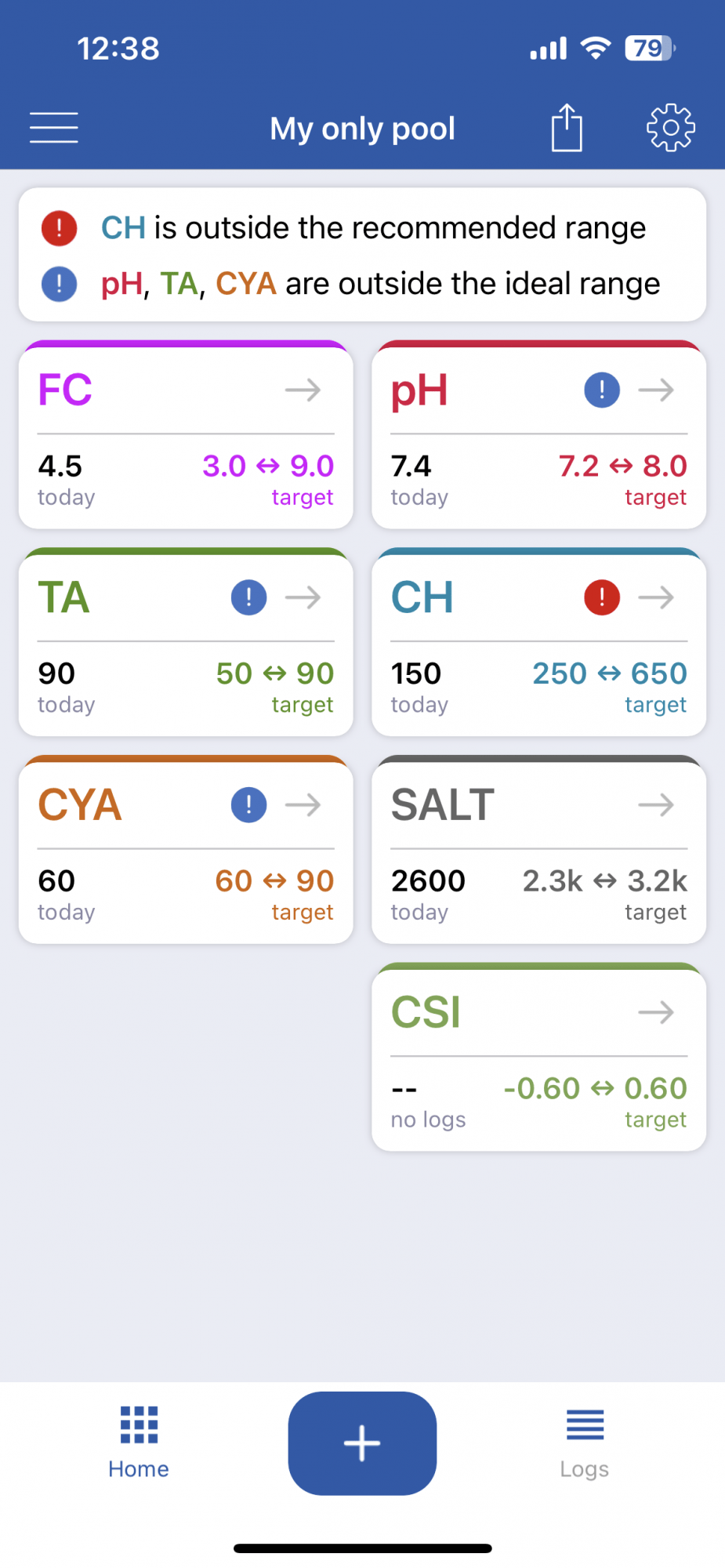Tap the blue warning icon on pH card
The width and height of the screenshot is (725, 1568).
click(x=602, y=390)
